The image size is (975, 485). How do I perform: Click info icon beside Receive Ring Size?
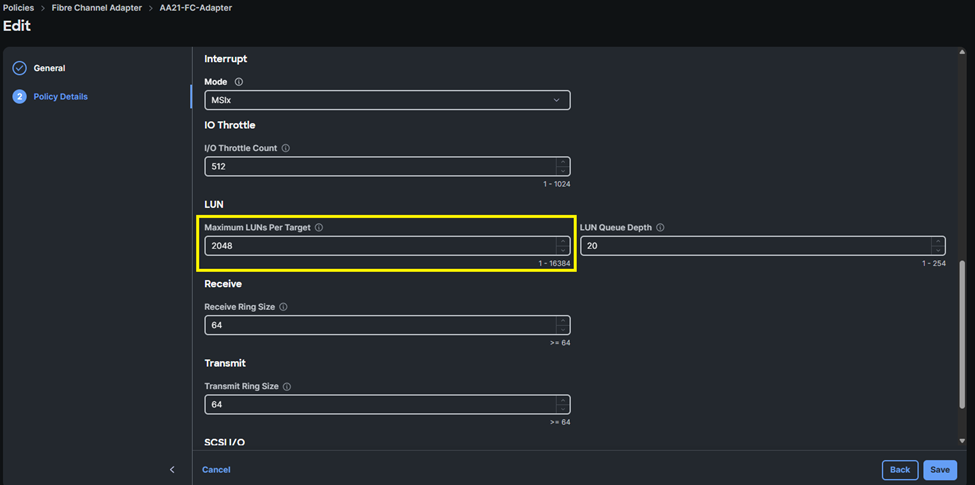[283, 307]
